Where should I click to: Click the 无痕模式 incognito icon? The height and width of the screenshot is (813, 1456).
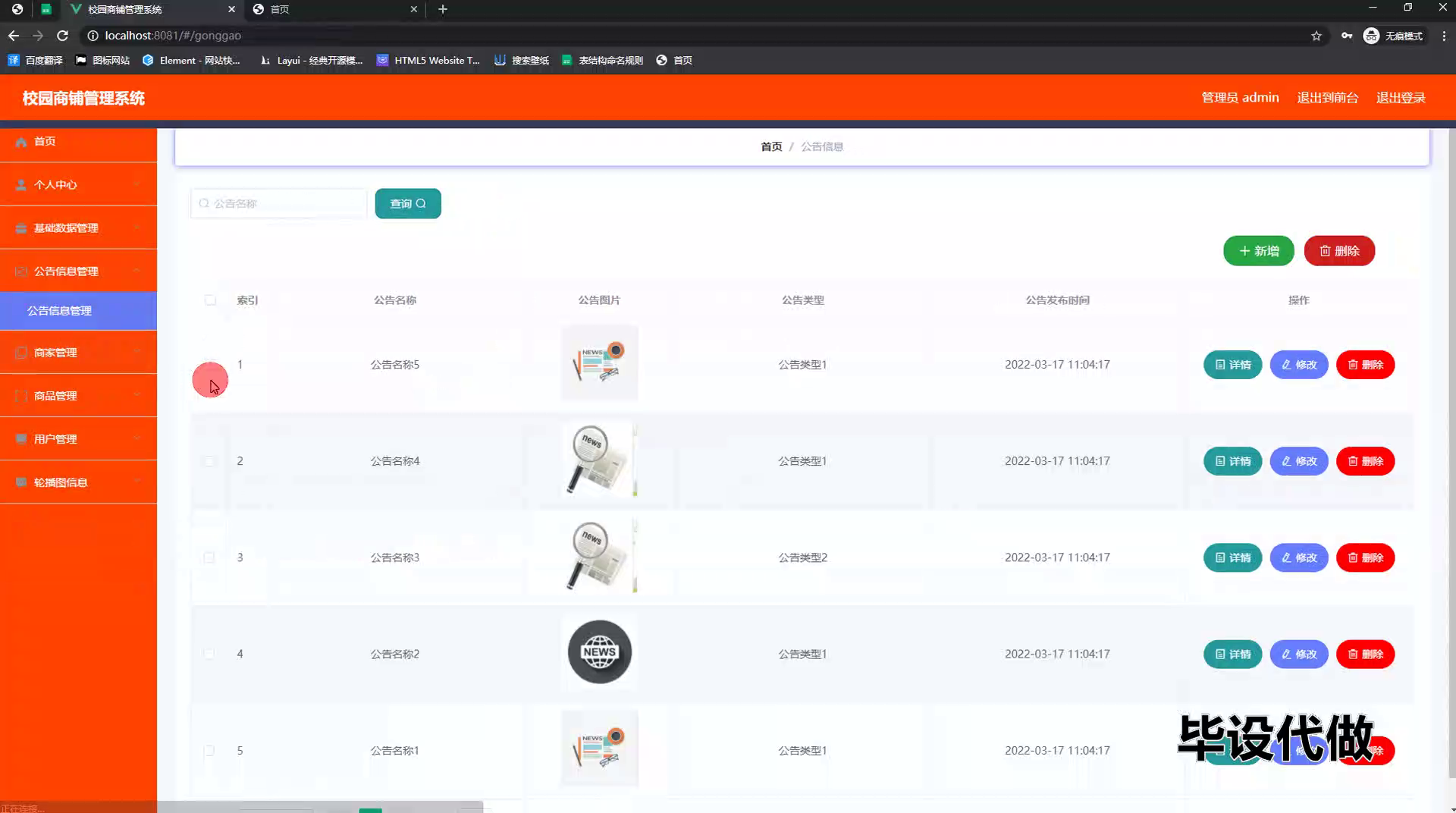[1371, 36]
